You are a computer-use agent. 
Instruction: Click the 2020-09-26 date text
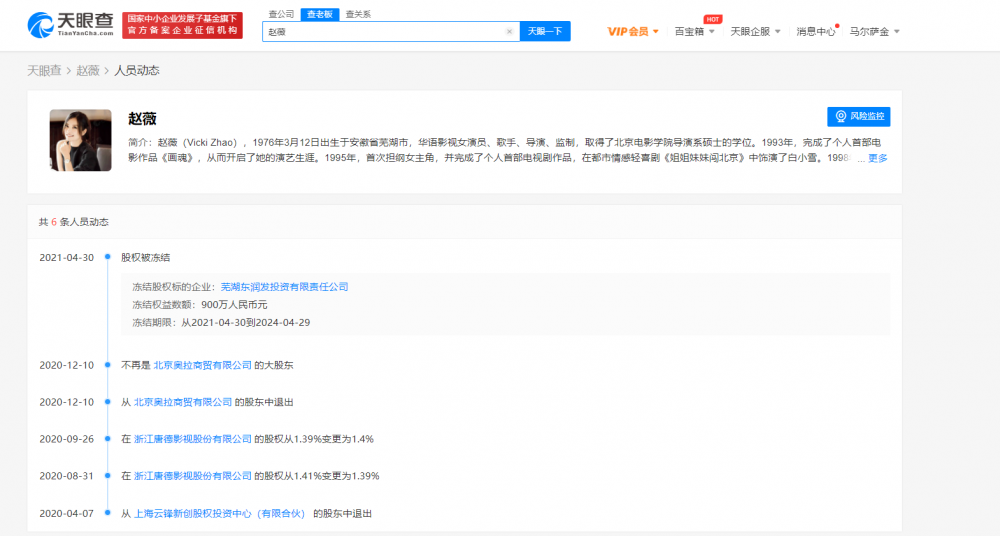(66, 439)
